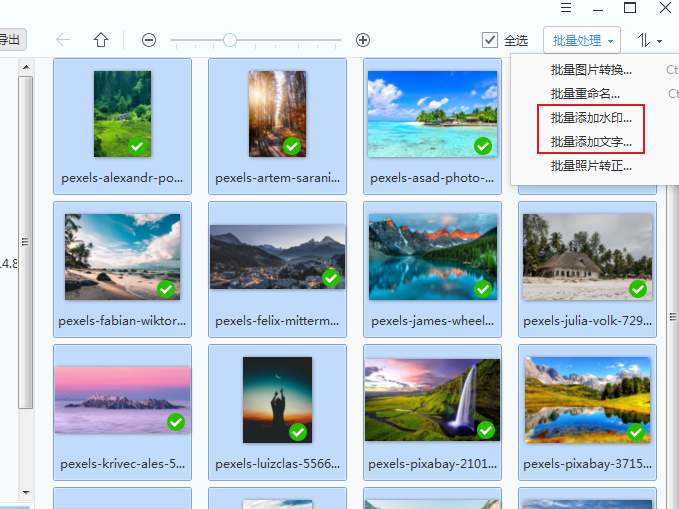Select pexels-alexandr-po forest thumbnail
Image resolution: width=679 pixels, height=509 pixels.
tap(123, 114)
